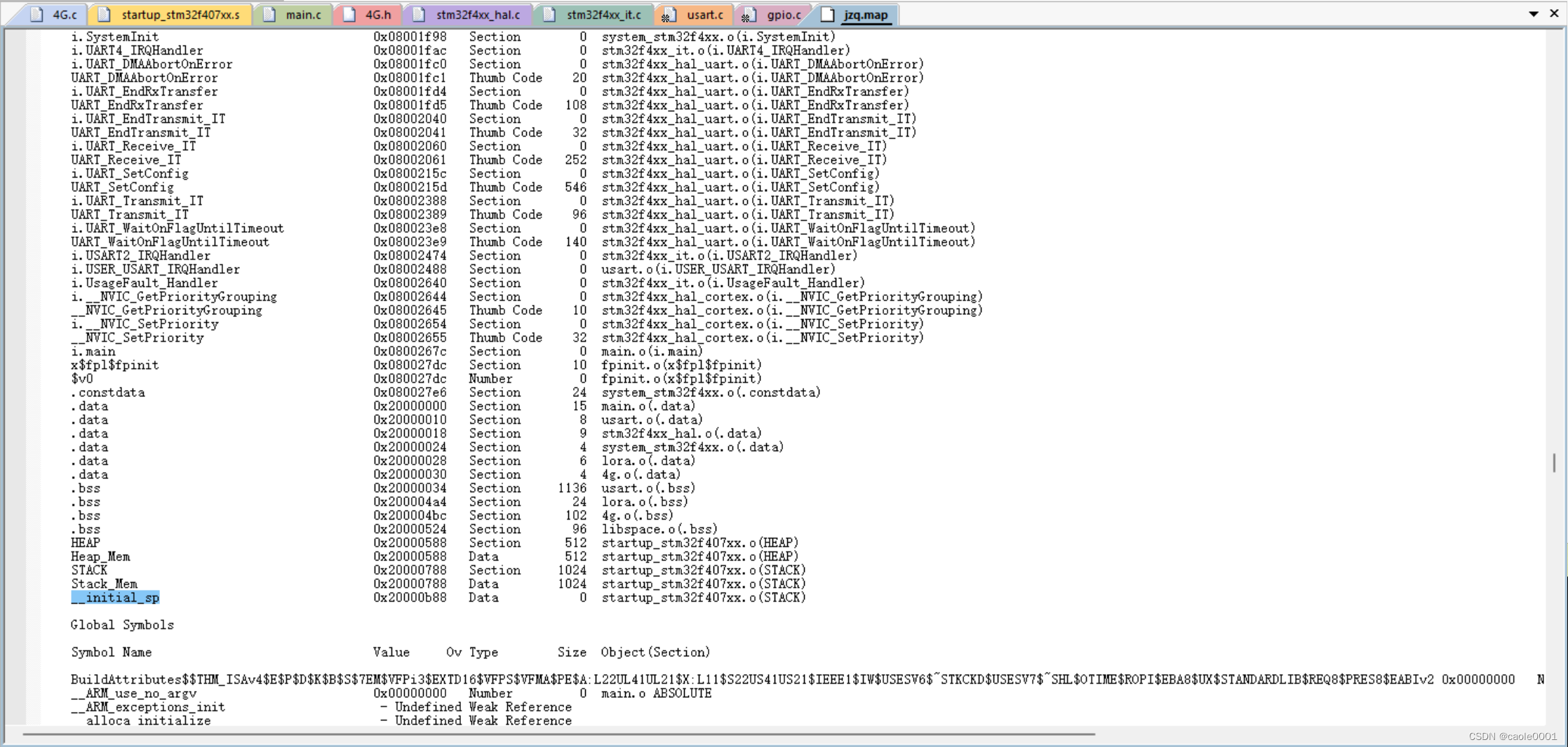Screen dimensions: 1568x747
Task: Click the usart.o(.bss) object text
Action: (x=648, y=488)
